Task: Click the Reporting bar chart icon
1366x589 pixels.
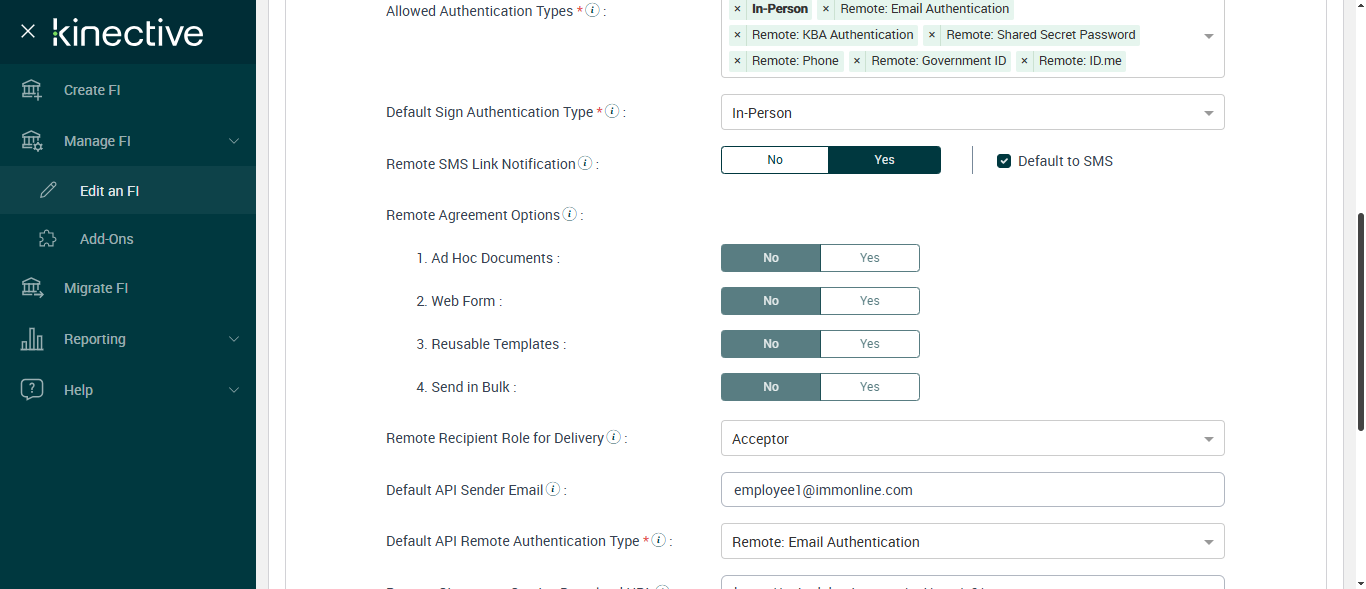Action: tap(32, 339)
